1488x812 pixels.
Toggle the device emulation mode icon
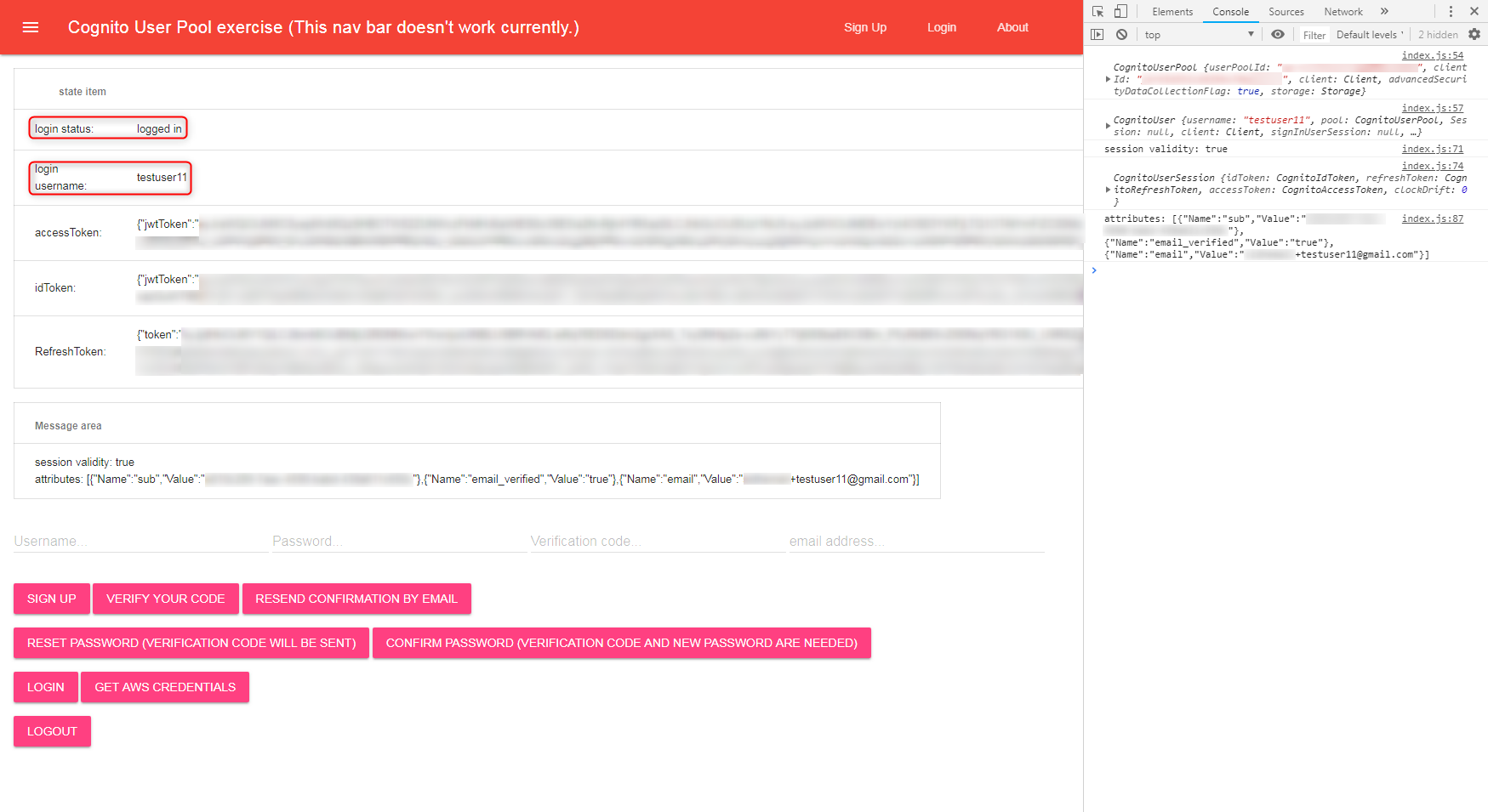click(x=1119, y=11)
